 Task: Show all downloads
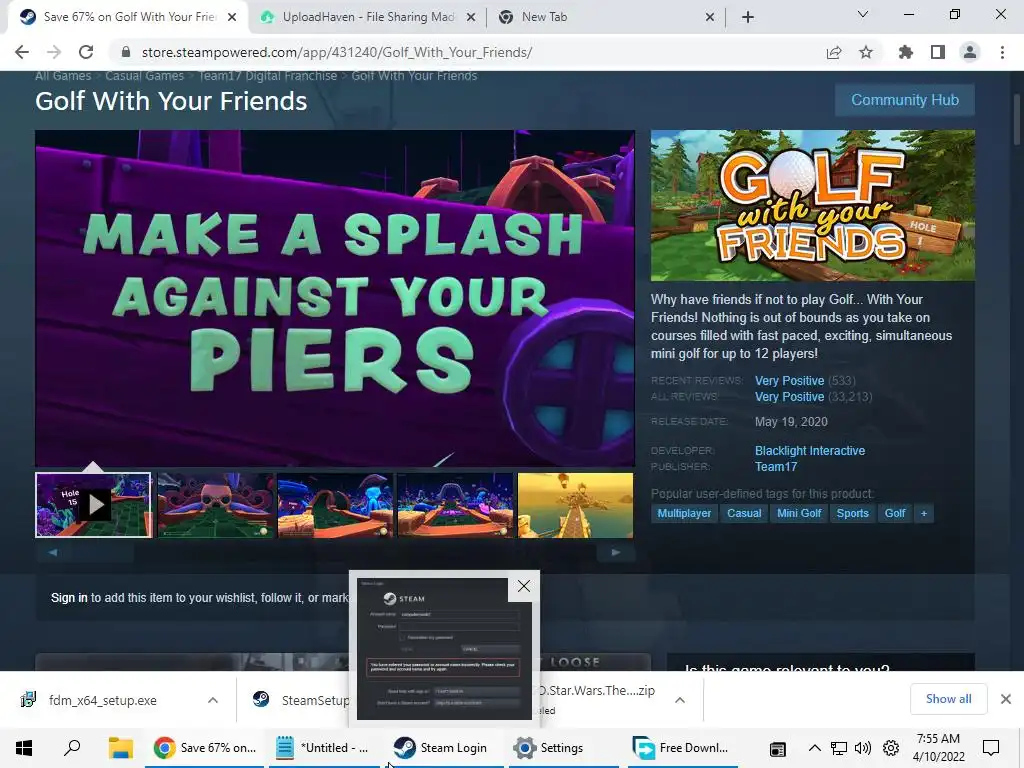[x=948, y=699]
